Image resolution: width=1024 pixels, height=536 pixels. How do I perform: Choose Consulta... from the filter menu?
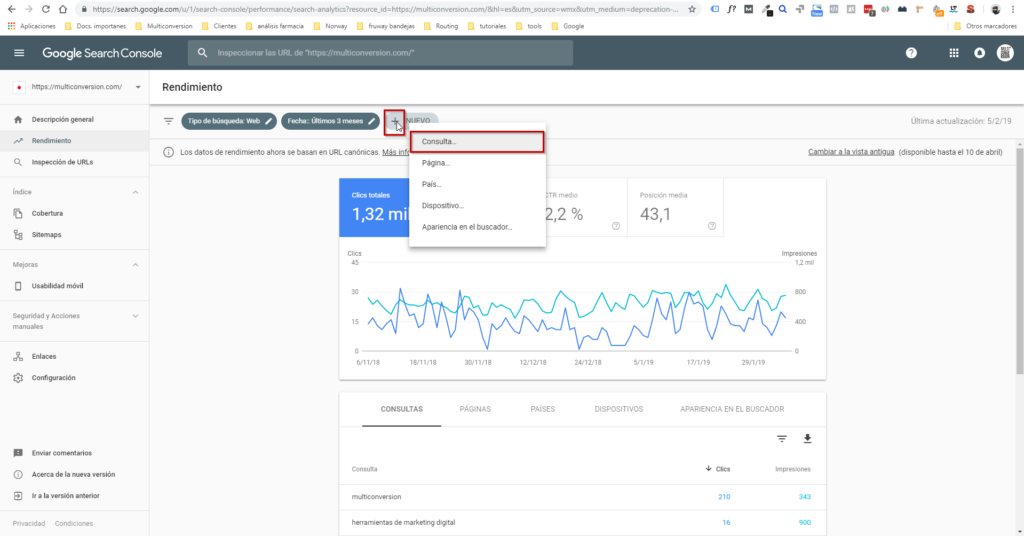click(477, 142)
